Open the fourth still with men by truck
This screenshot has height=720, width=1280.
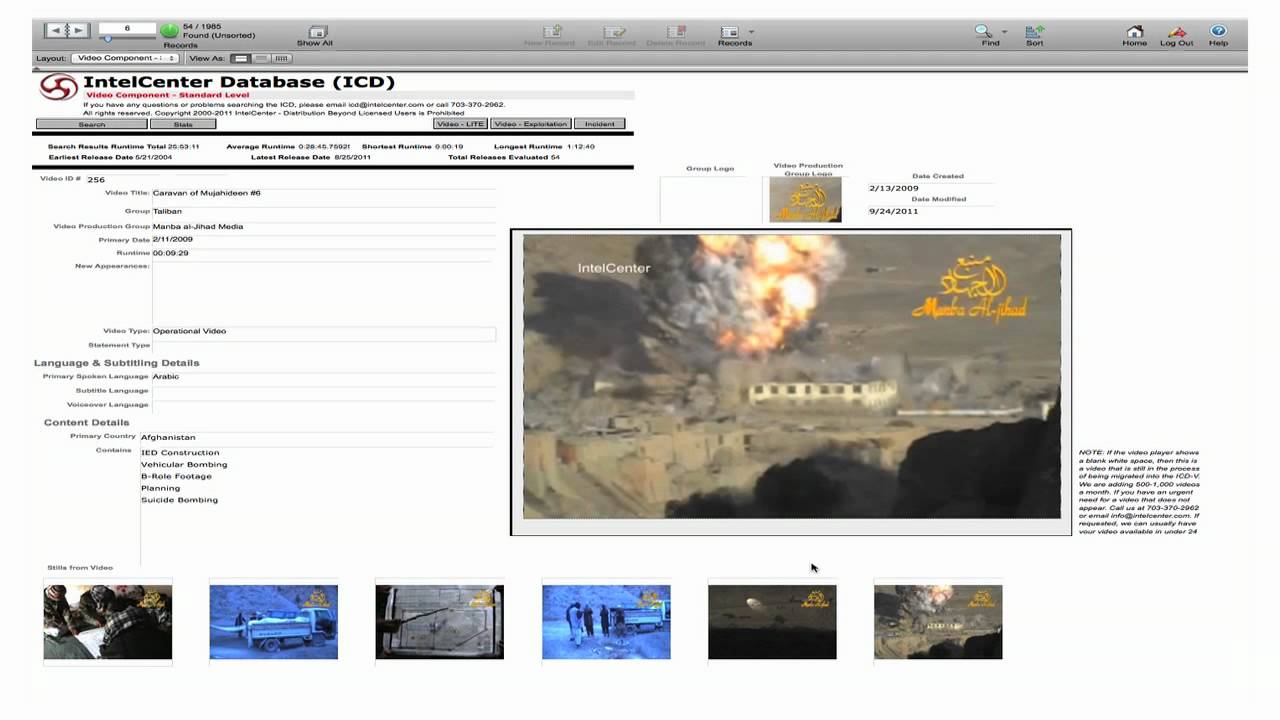point(606,622)
